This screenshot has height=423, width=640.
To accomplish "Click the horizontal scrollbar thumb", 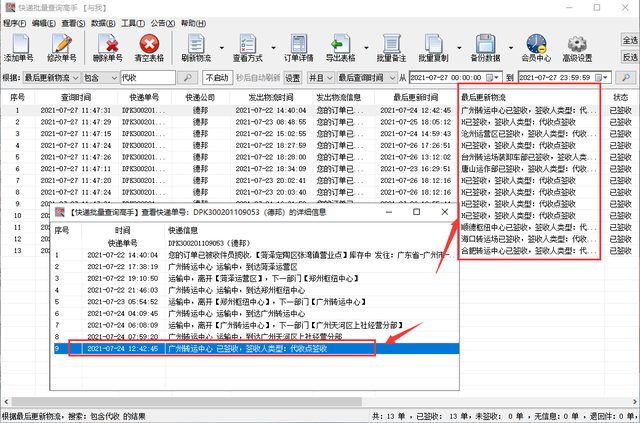I will click(187, 402).
